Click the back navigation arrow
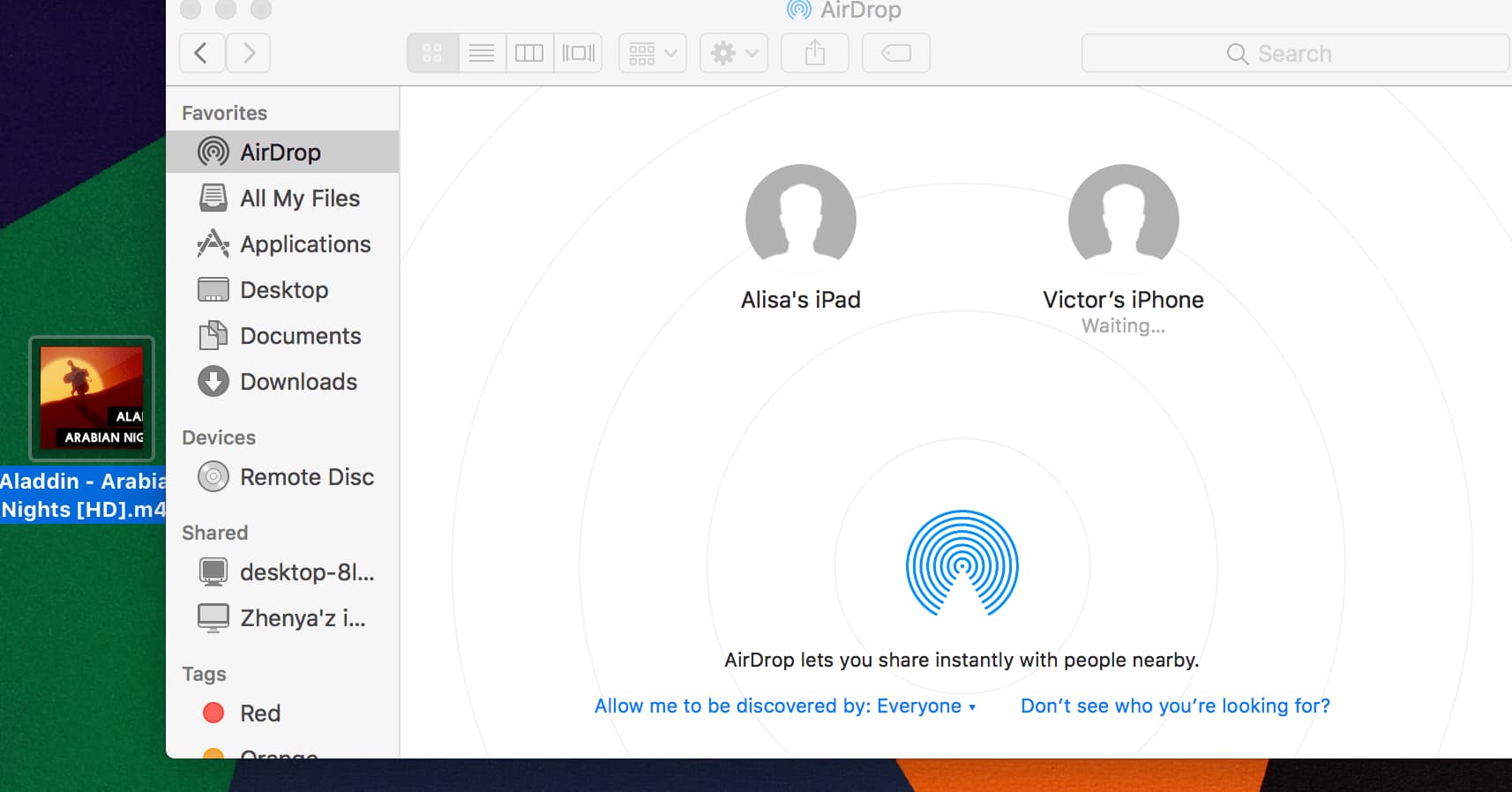 click(x=202, y=53)
